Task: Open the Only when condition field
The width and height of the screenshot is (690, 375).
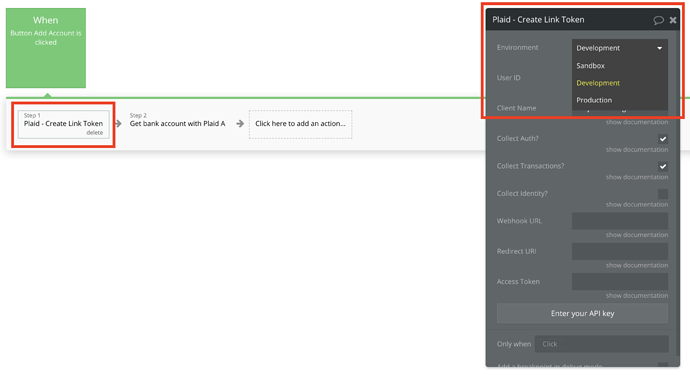Action: pos(602,344)
